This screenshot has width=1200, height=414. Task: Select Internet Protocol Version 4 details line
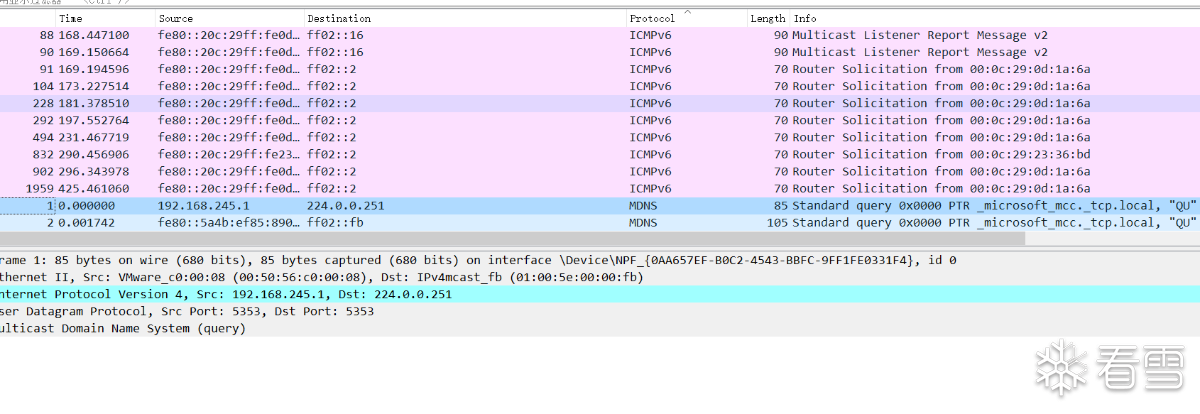600,294
